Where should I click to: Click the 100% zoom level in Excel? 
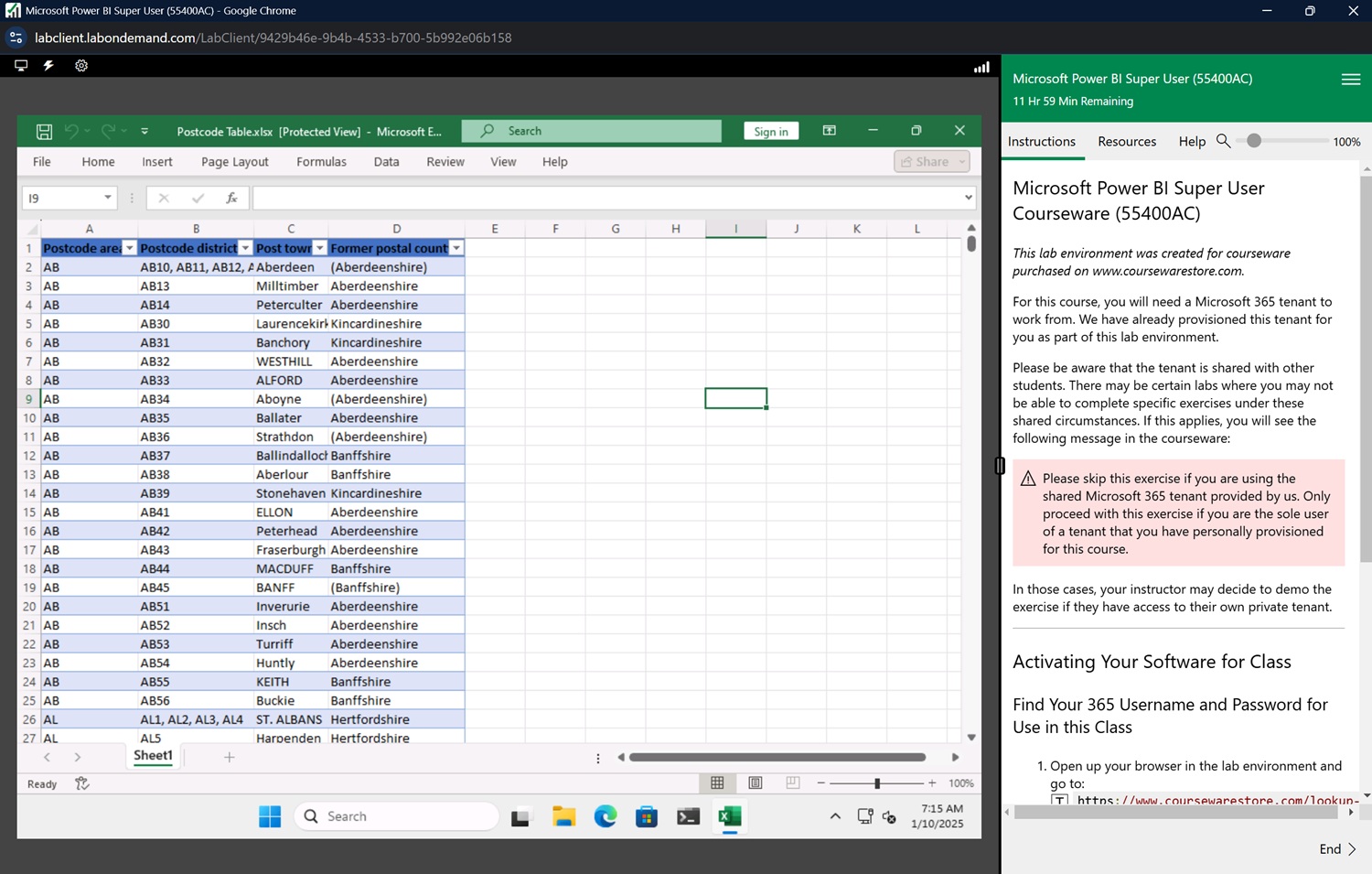(960, 783)
